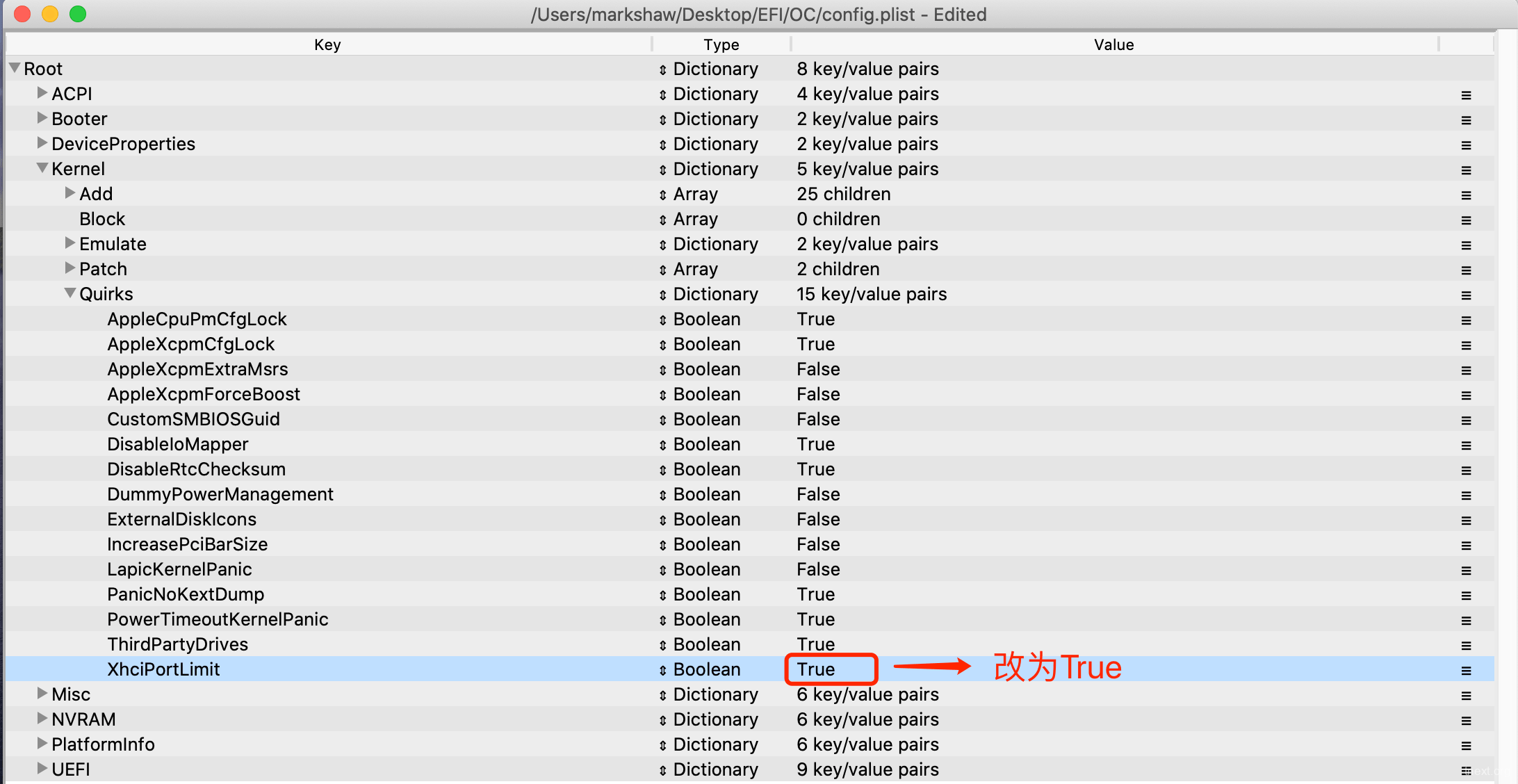This screenshot has height=784, width=1518.
Task: Expand the Misc node
Action: pyautogui.click(x=42, y=693)
